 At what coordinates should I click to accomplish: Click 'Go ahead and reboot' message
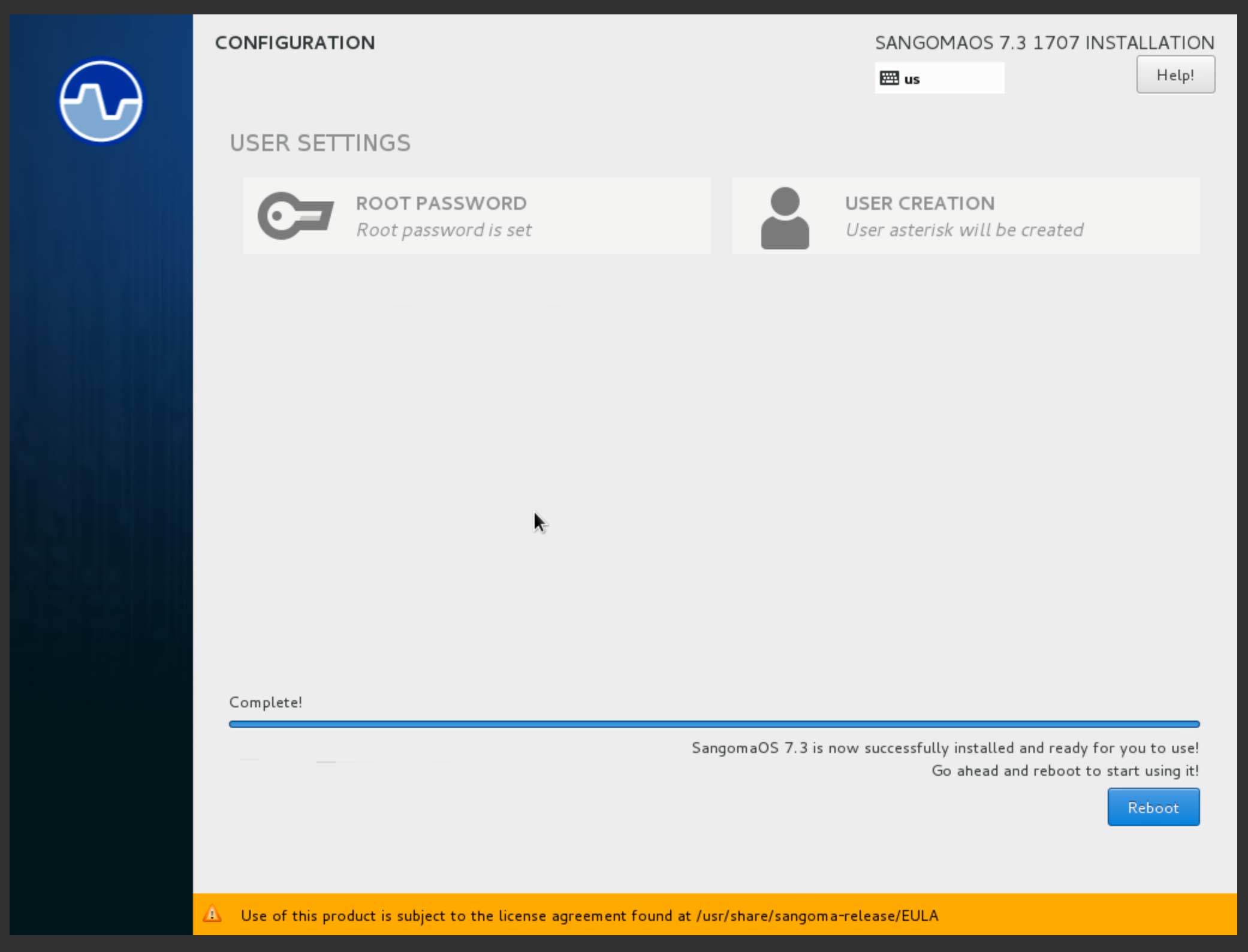point(1065,770)
